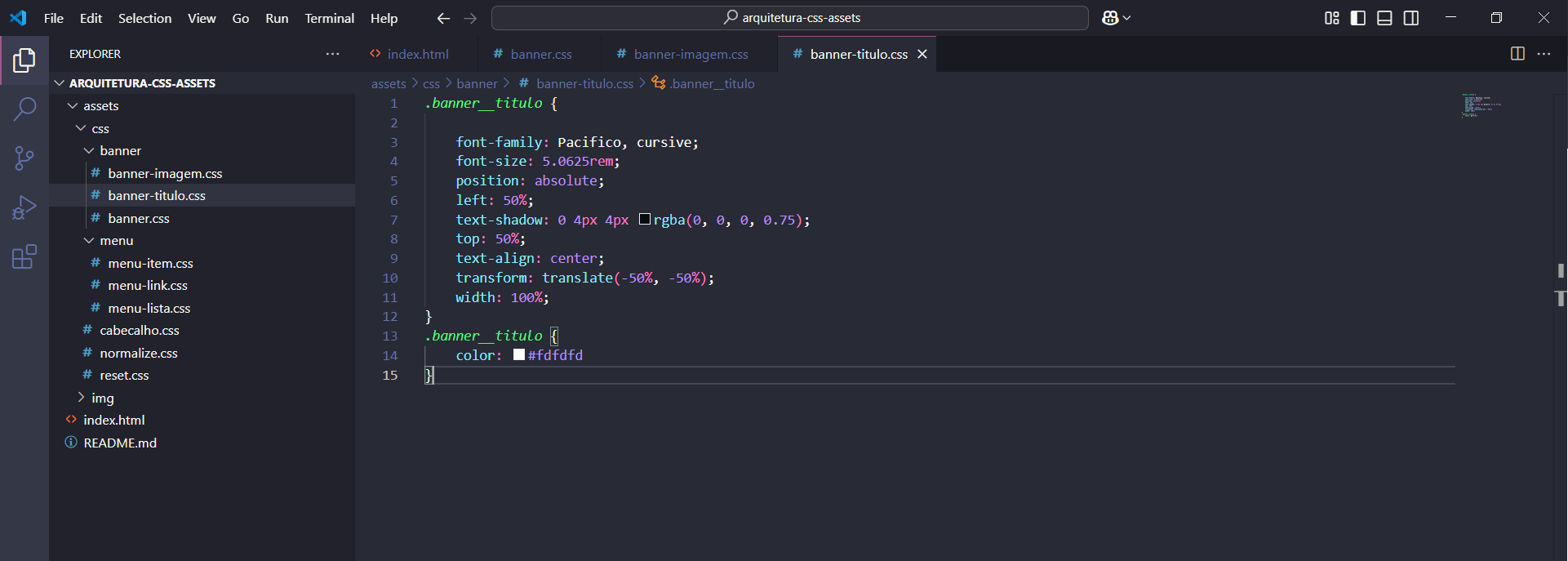Toggle the primary side bar
1568x561 pixels.
(x=1358, y=18)
